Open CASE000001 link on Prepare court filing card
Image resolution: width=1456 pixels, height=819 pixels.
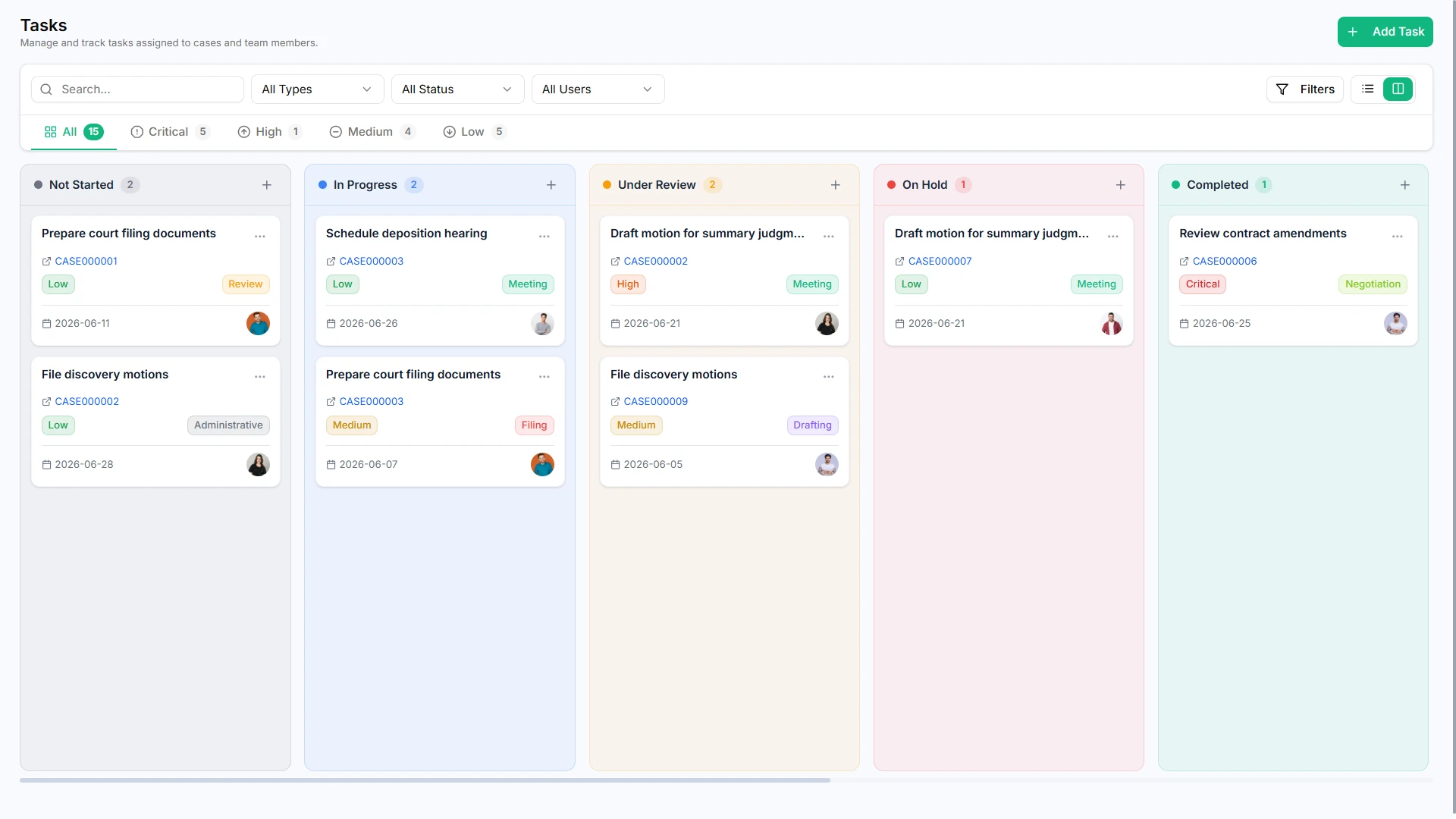click(86, 261)
